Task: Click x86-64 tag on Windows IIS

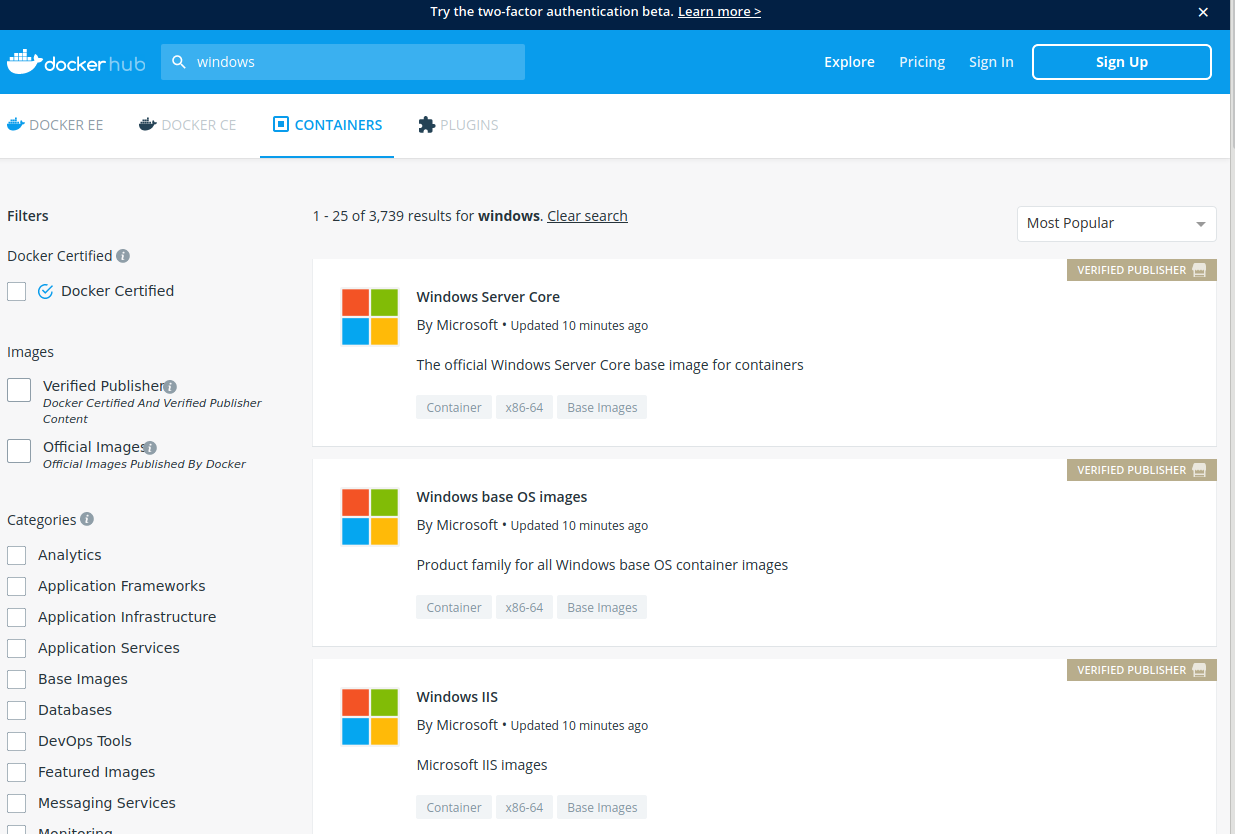Action: tap(524, 808)
